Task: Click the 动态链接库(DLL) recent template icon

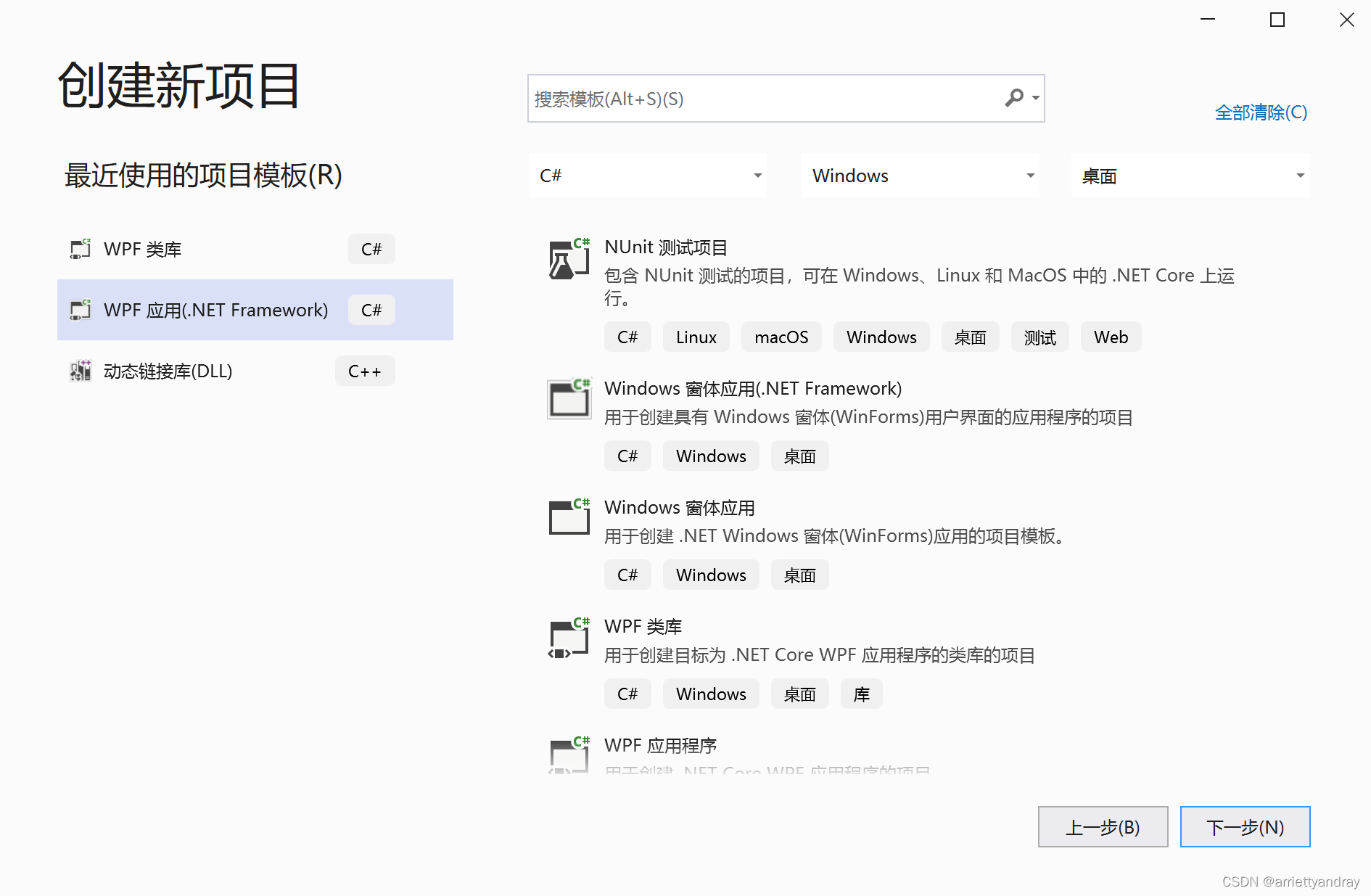Action: pos(81,371)
